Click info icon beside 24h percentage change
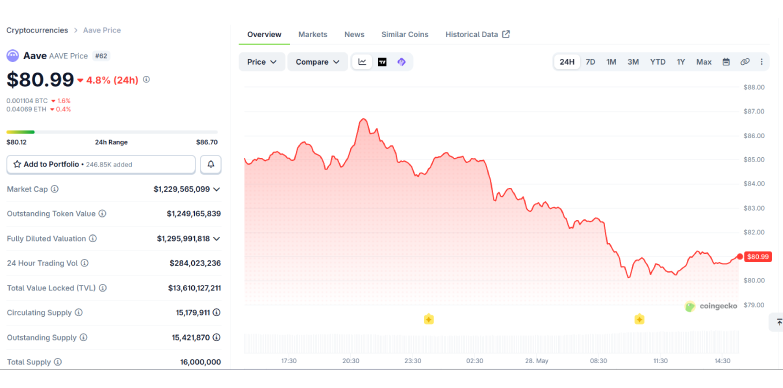Viewport: 783px width, 388px height. pos(146,79)
